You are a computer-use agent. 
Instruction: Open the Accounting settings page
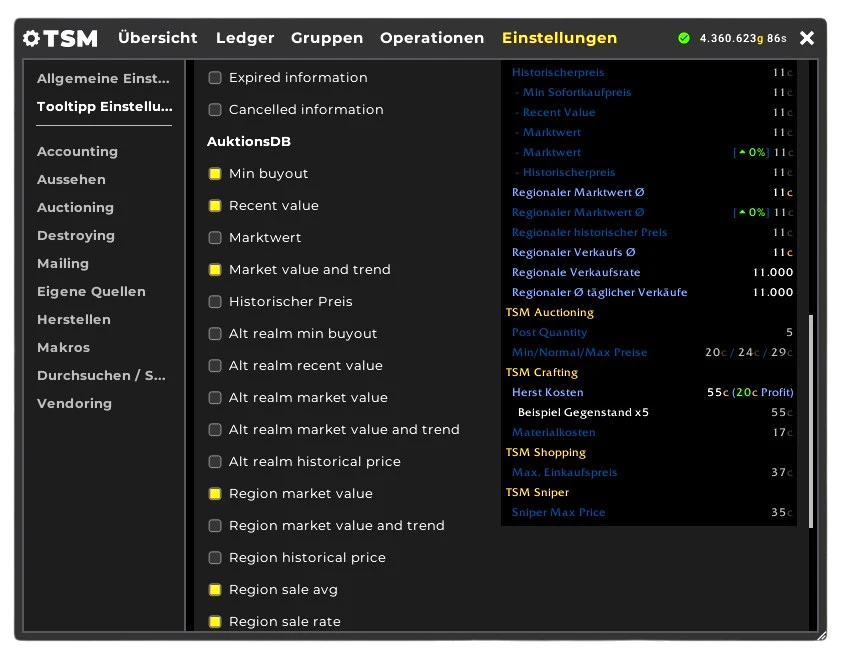pos(78,152)
